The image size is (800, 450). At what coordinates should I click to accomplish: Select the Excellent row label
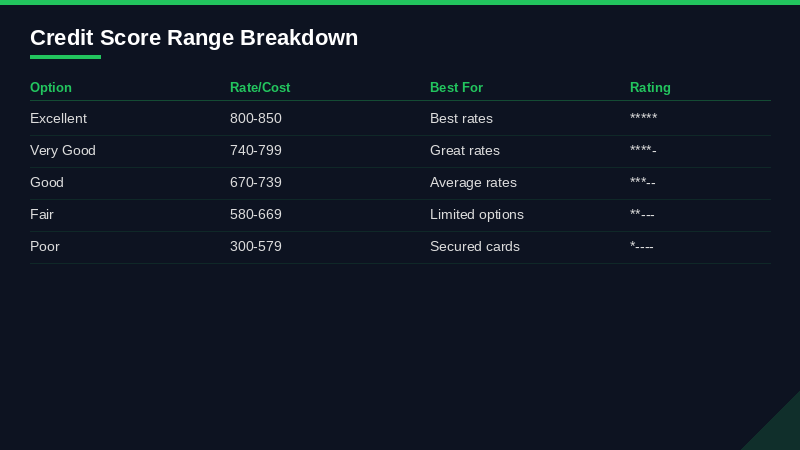coord(58,119)
